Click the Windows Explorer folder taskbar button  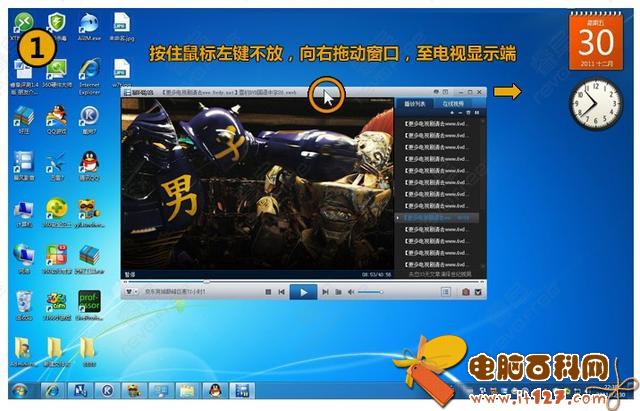(188, 391)
